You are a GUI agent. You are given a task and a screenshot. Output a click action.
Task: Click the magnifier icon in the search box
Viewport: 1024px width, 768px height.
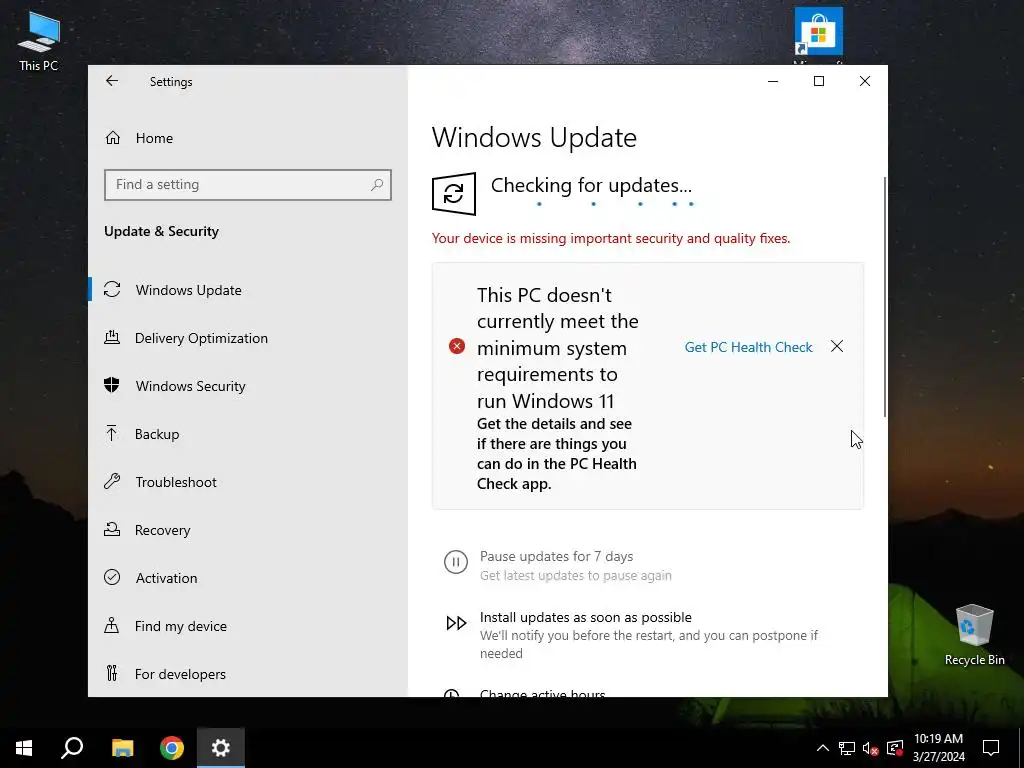pos(377,185)
